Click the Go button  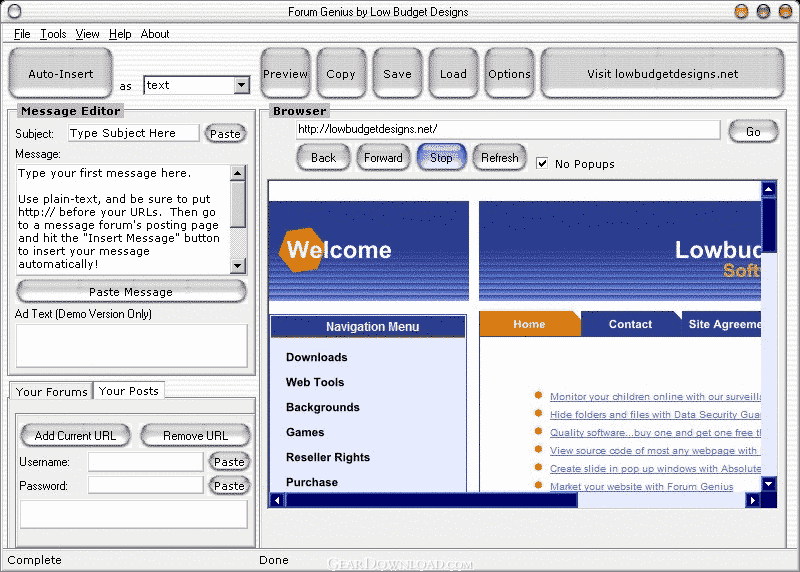pos(753,132)
